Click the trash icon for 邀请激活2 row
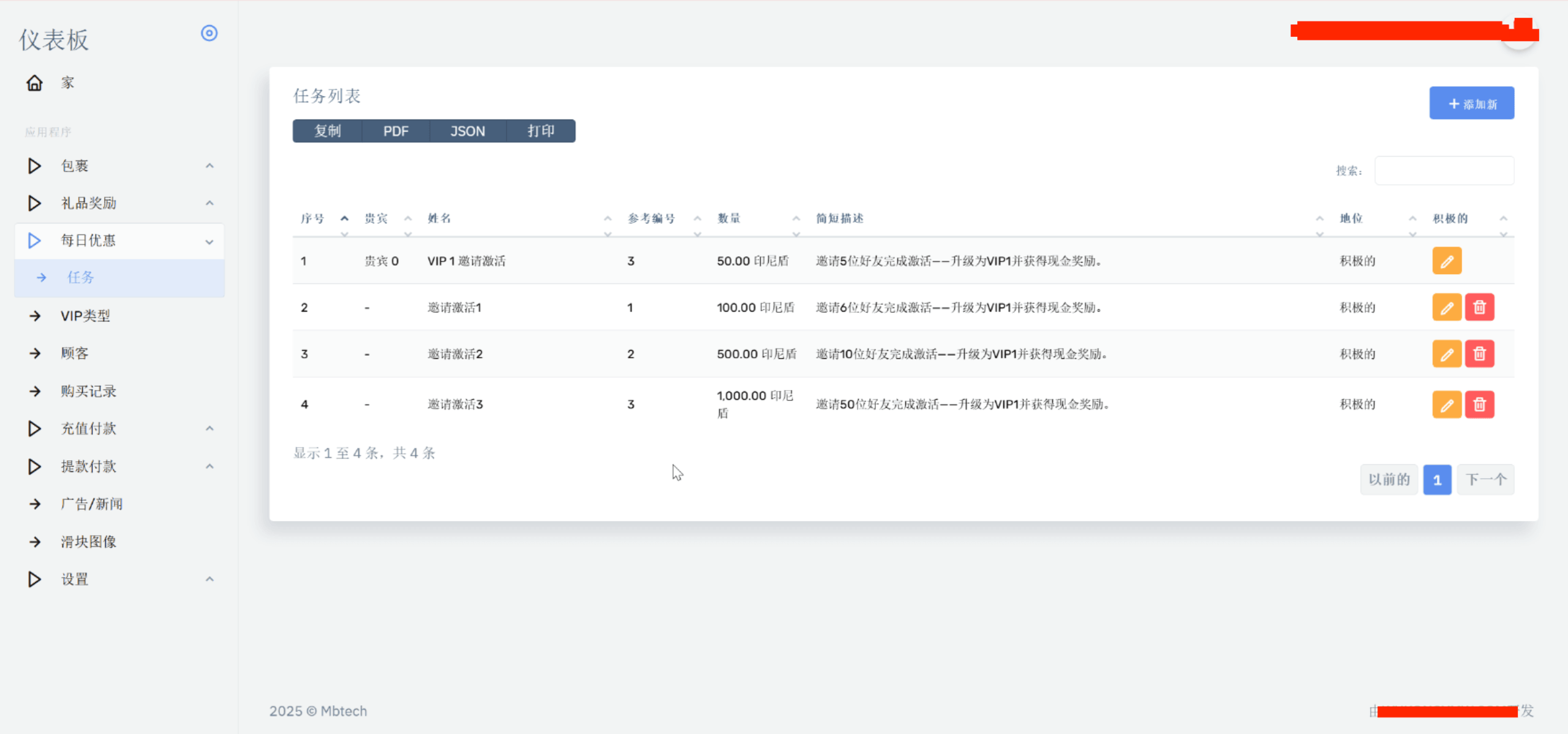Screen dimensions: 1568x734 [1479, 354]
